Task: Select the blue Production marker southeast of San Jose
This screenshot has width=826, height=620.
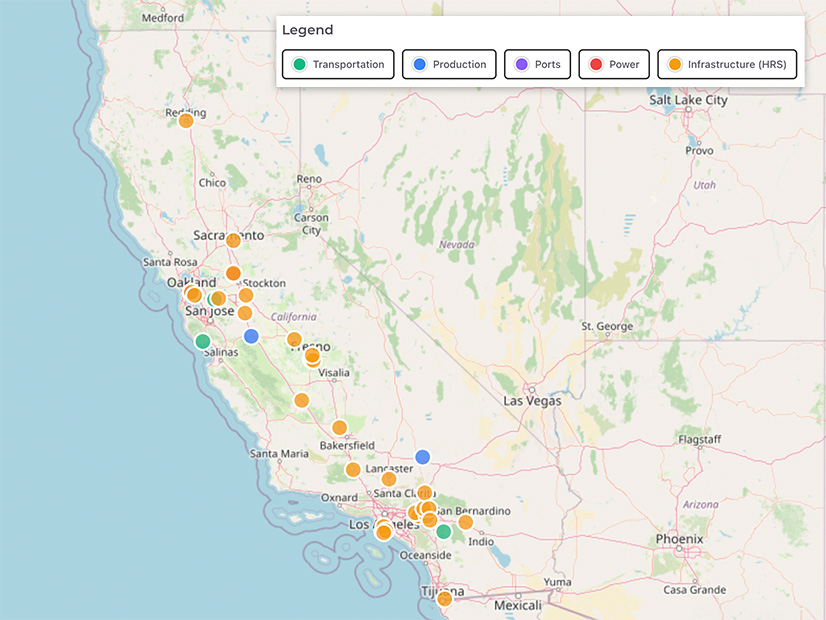Action: point(251,336)
